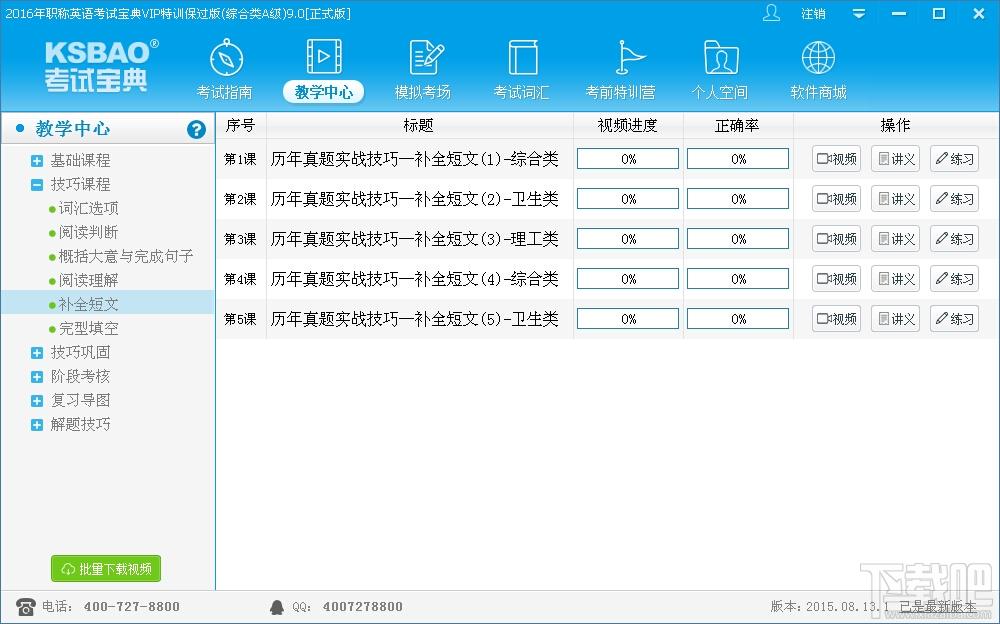Open 模拟考场 from the top navigation

[x=423, y=70]
